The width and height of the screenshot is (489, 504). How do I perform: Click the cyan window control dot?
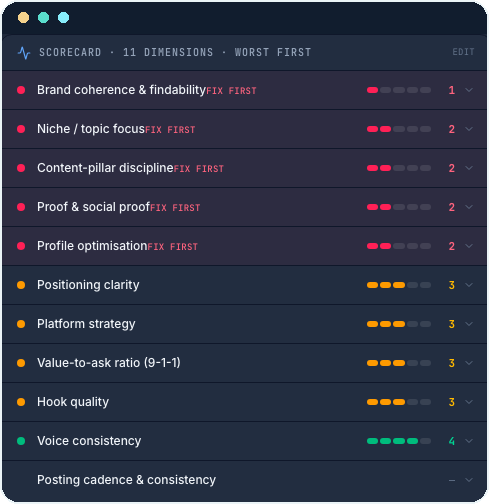click(x=63, y=17)
